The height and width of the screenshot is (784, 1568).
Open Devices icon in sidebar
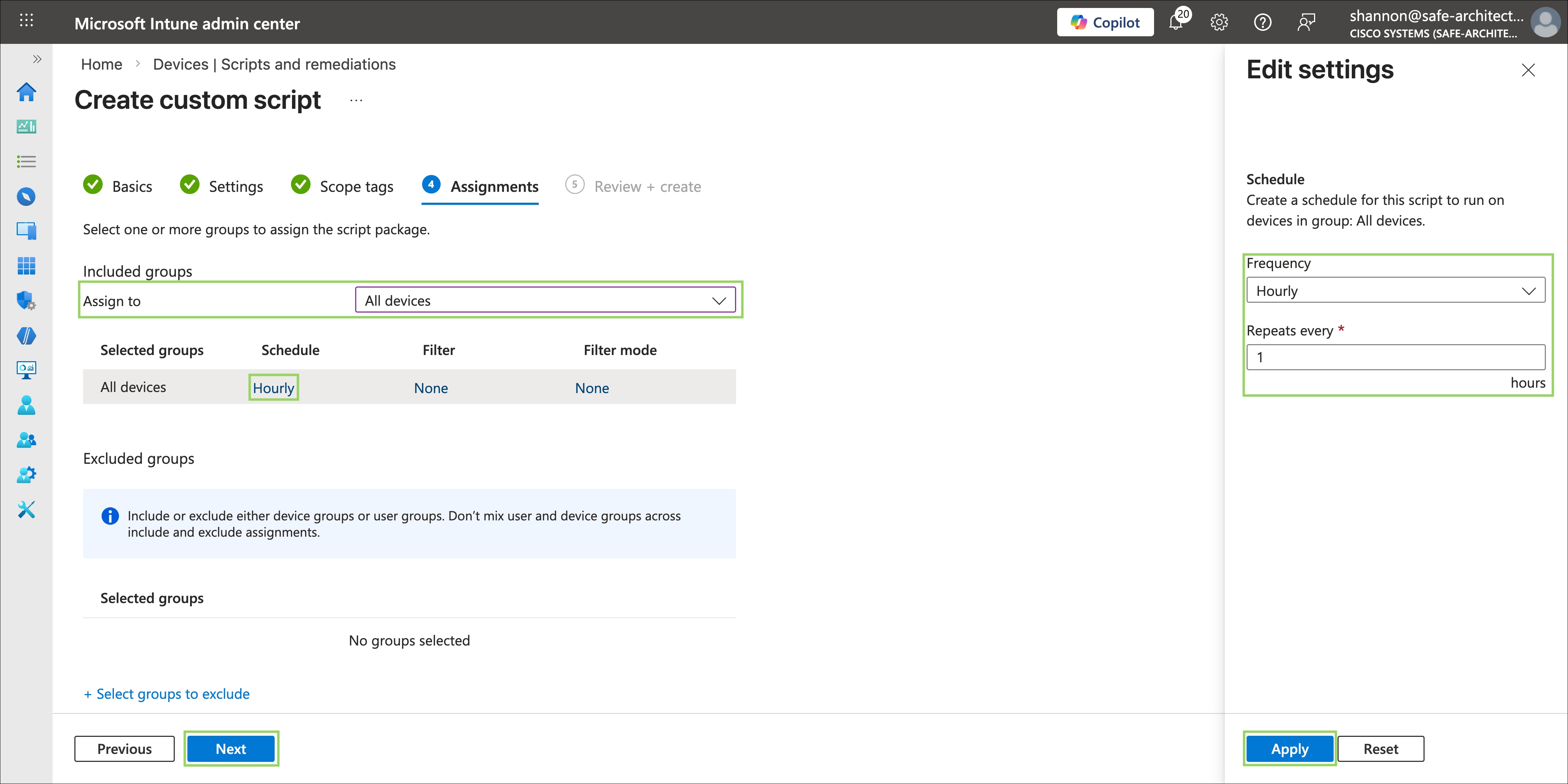(x=26, y=231)
